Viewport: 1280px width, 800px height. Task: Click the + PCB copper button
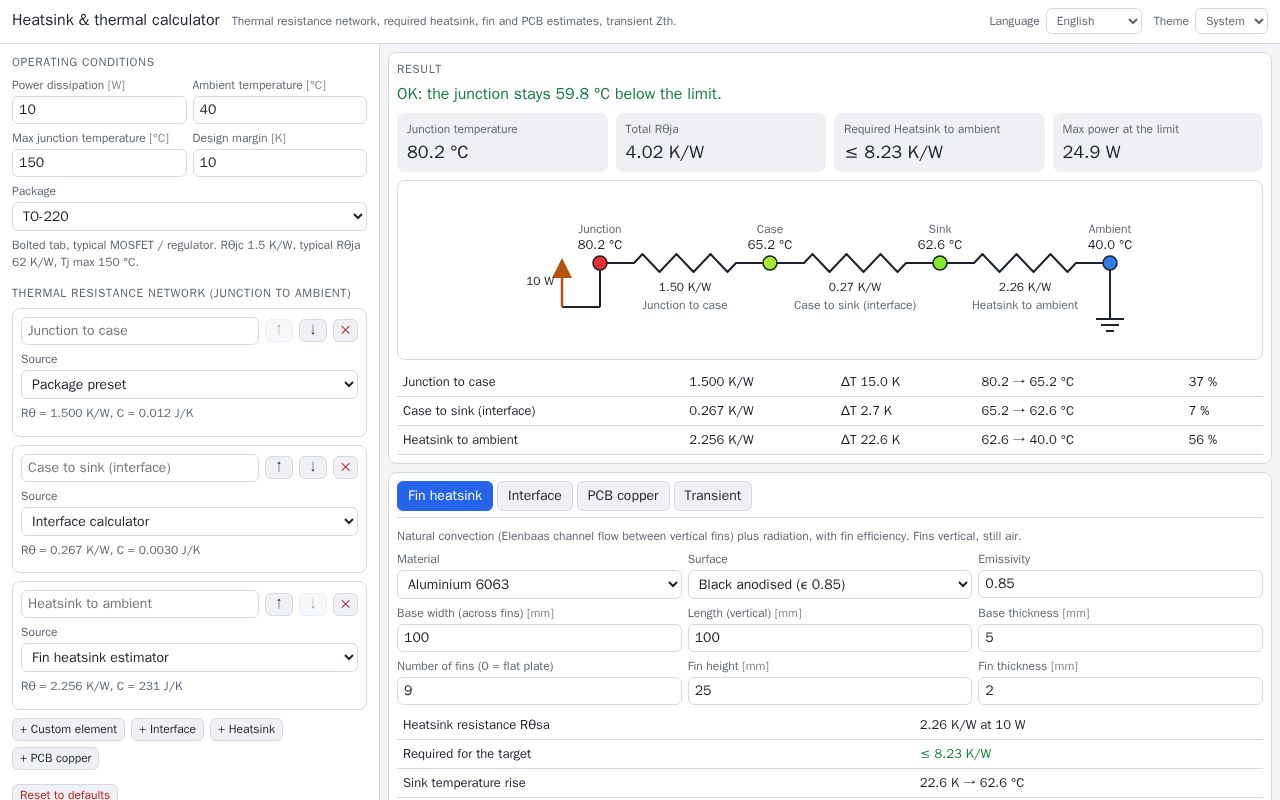(55, 758)
